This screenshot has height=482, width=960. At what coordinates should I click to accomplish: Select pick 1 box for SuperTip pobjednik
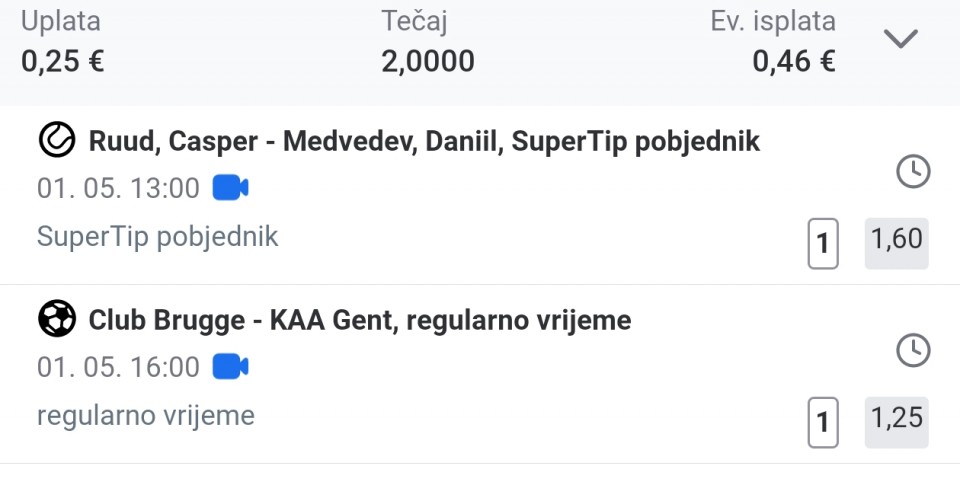point(823,243)
